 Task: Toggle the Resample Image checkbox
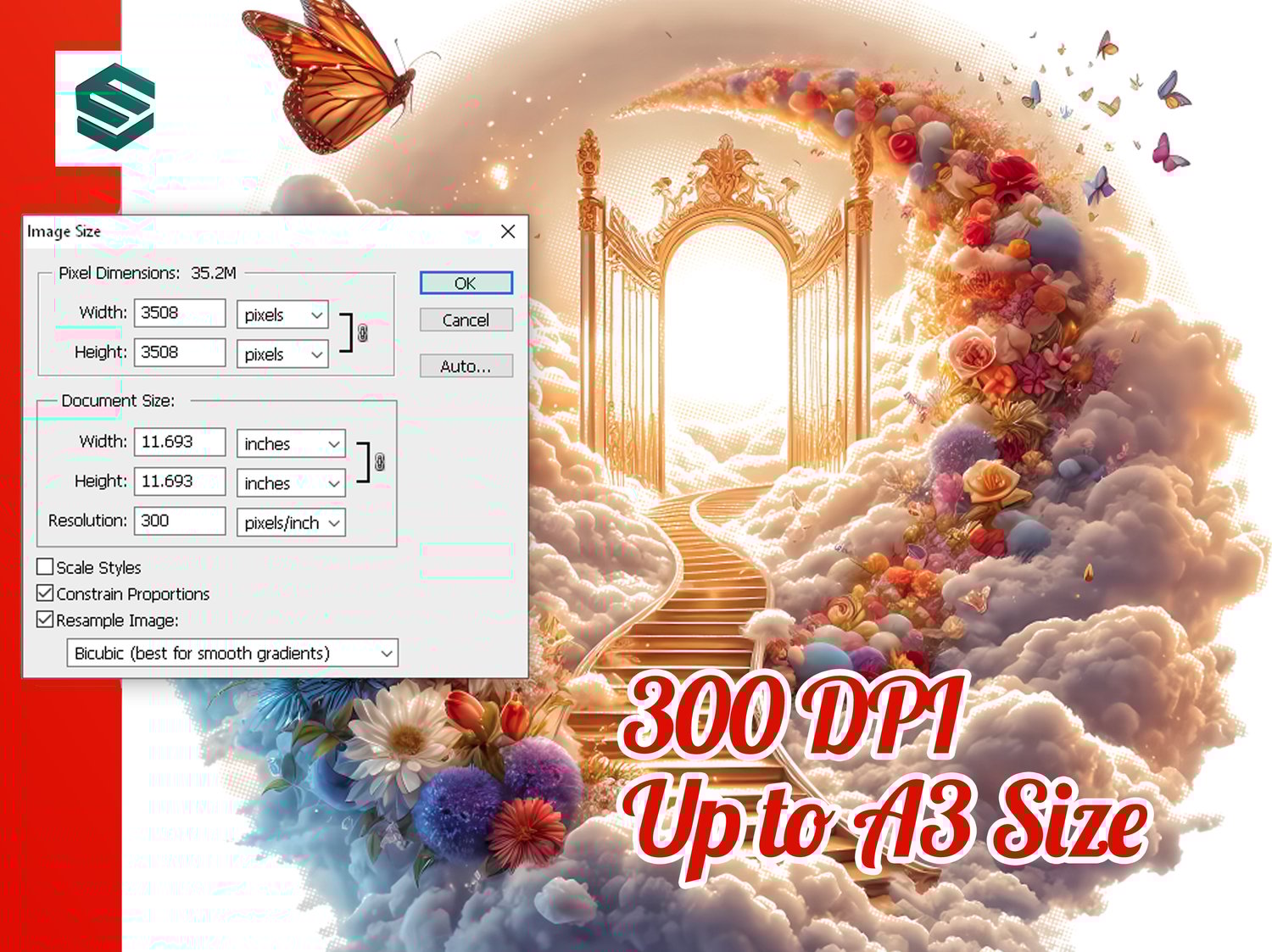click(46, 620)
